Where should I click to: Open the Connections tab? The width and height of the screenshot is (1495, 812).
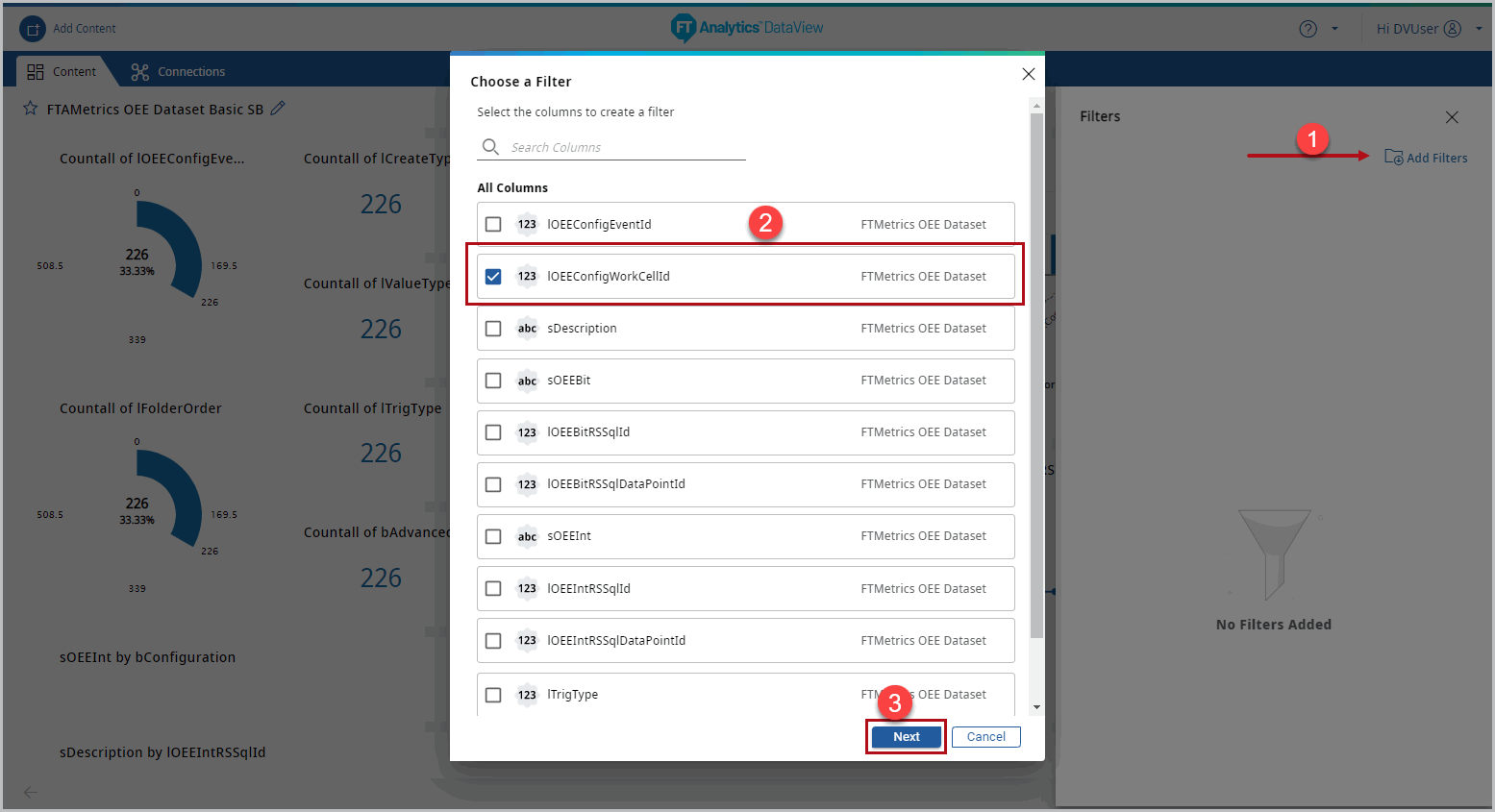pos(179,72)
